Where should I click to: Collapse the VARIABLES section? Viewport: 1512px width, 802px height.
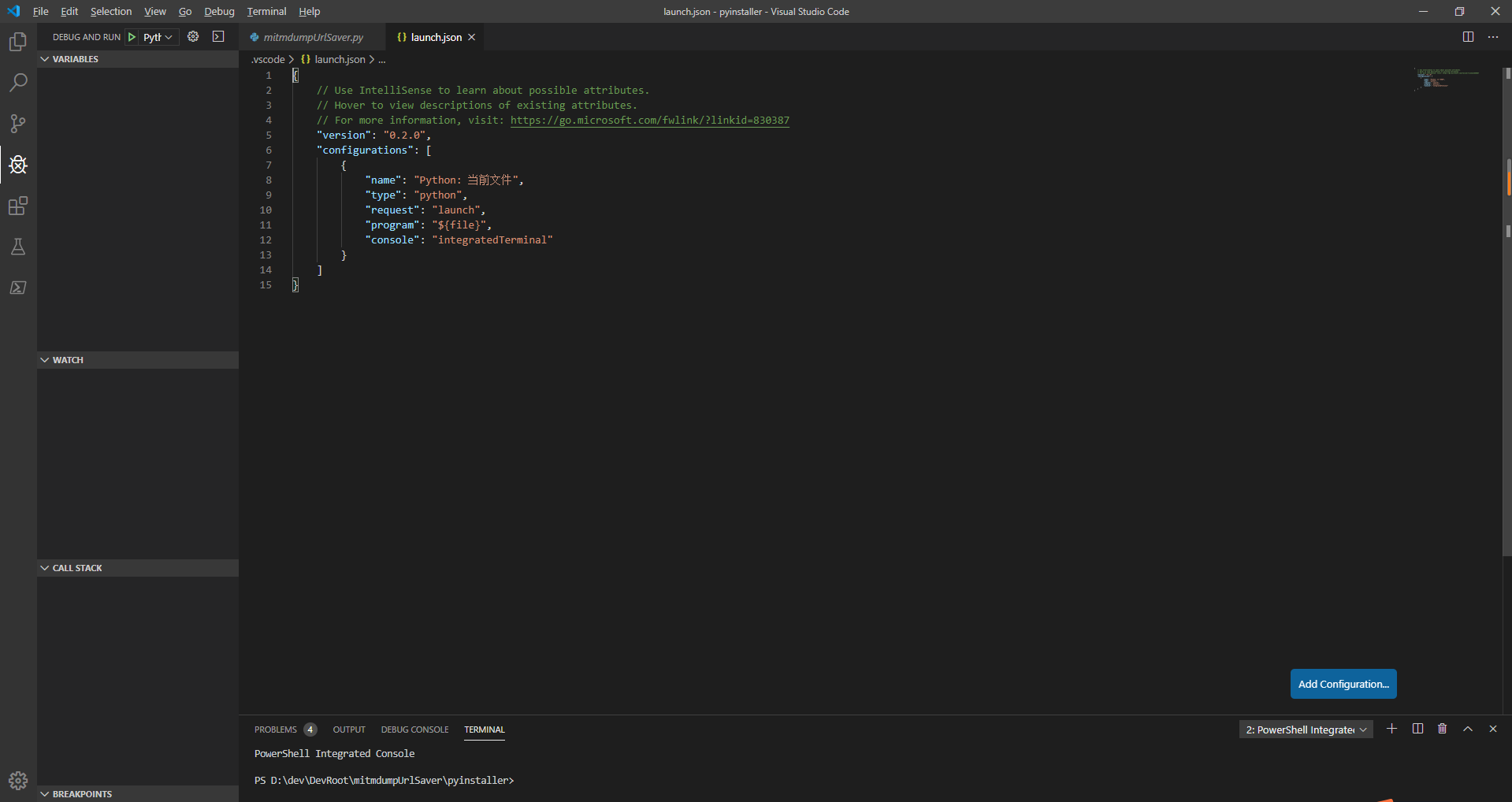point(75,59)
